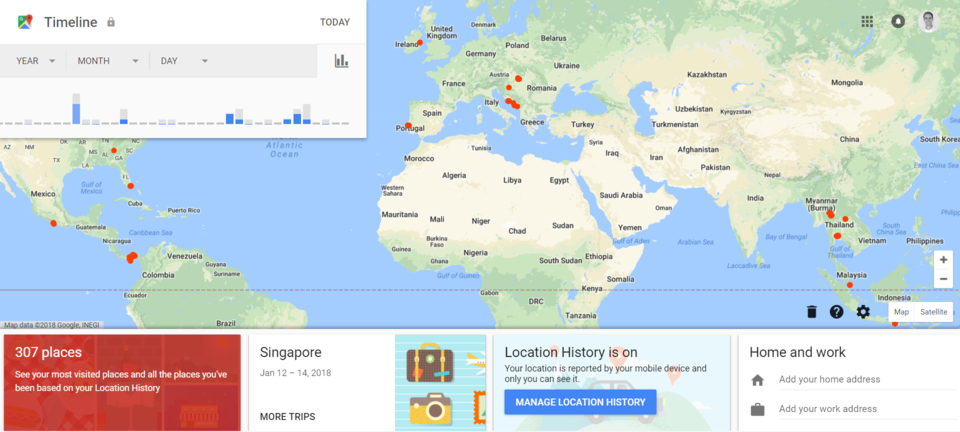The width and height of the screenshot is (960, 432).
Task: Open the 307 places card
Action: [122, 382]
